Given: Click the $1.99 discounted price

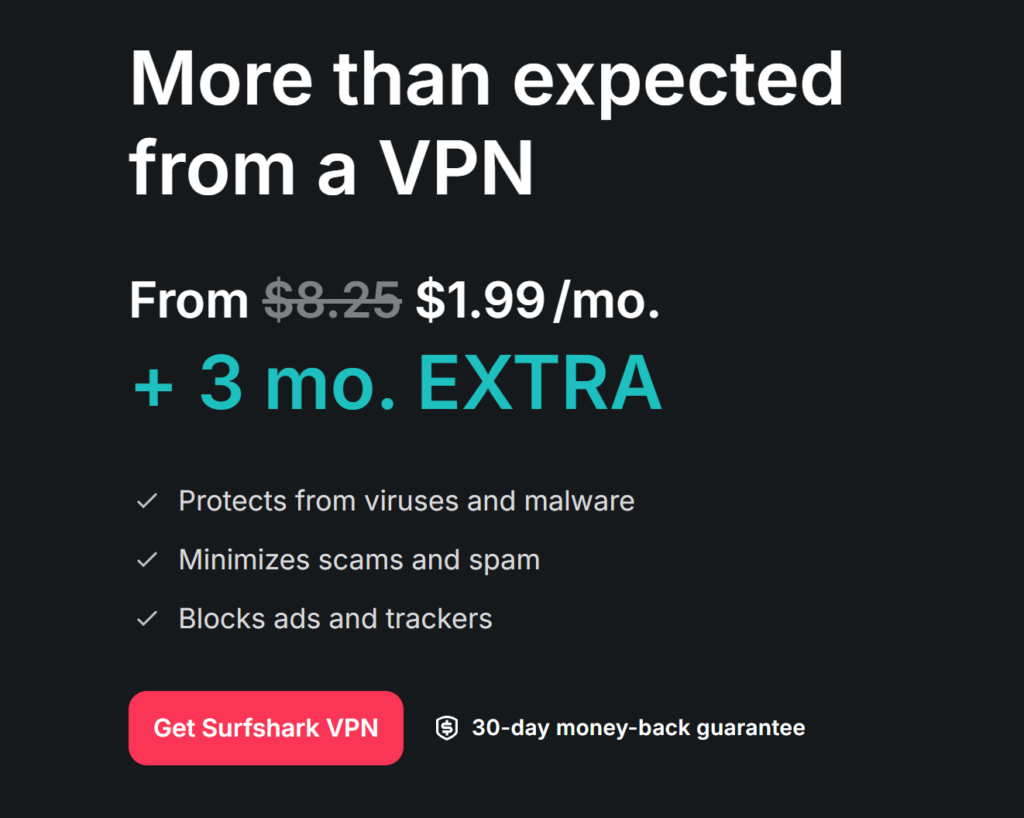Looking at the screenshot, I should (x=481, y=300).
